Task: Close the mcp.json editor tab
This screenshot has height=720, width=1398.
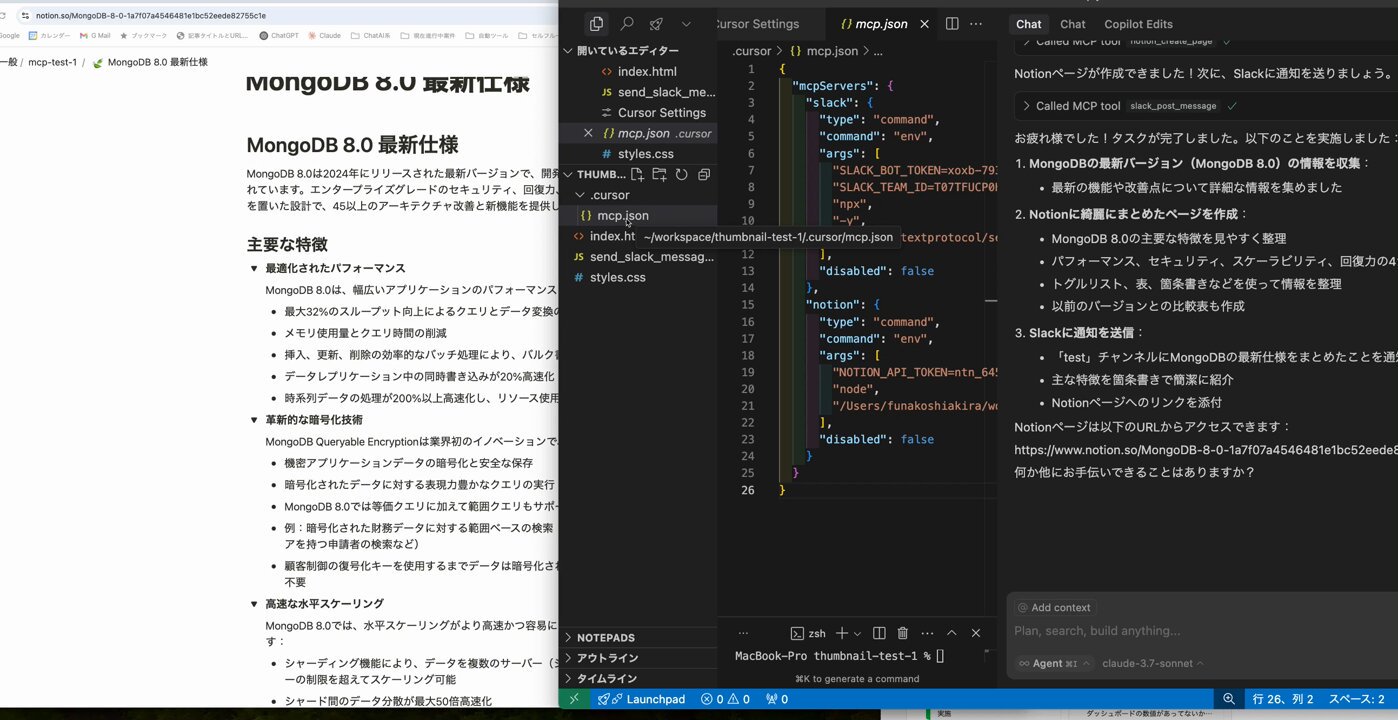Action: tap(924, 24)
